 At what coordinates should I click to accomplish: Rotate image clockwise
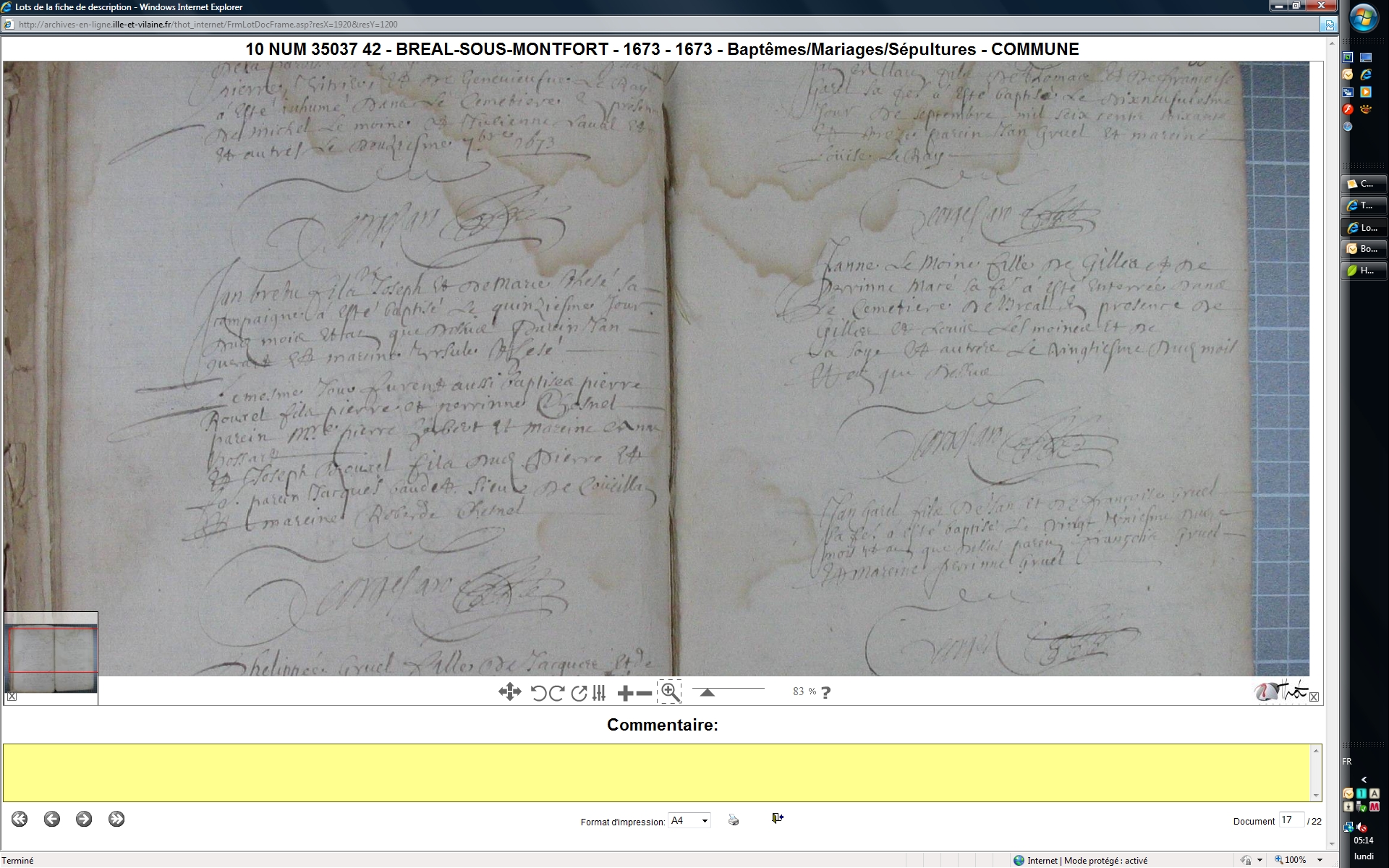[556, 693]
